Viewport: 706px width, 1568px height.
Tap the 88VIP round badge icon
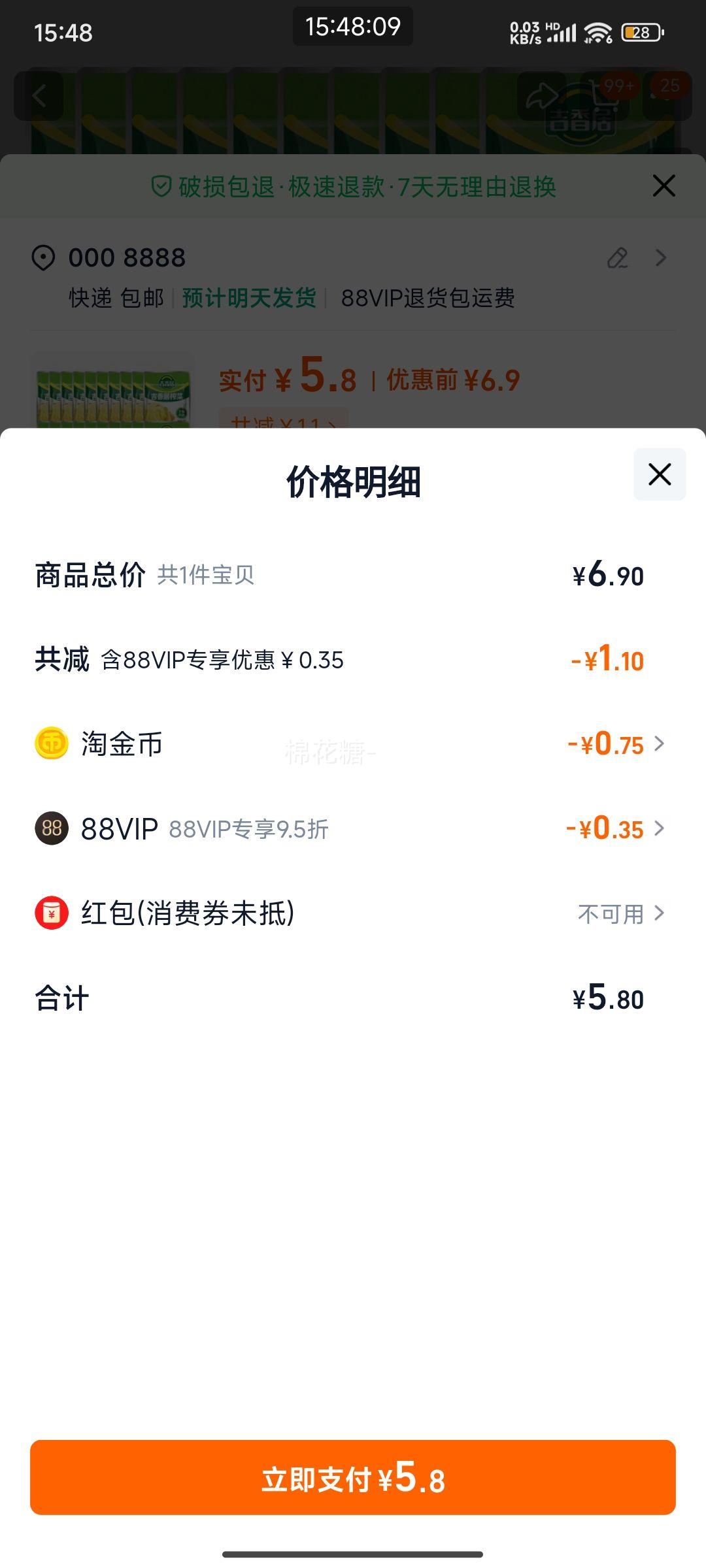(52, 828)
